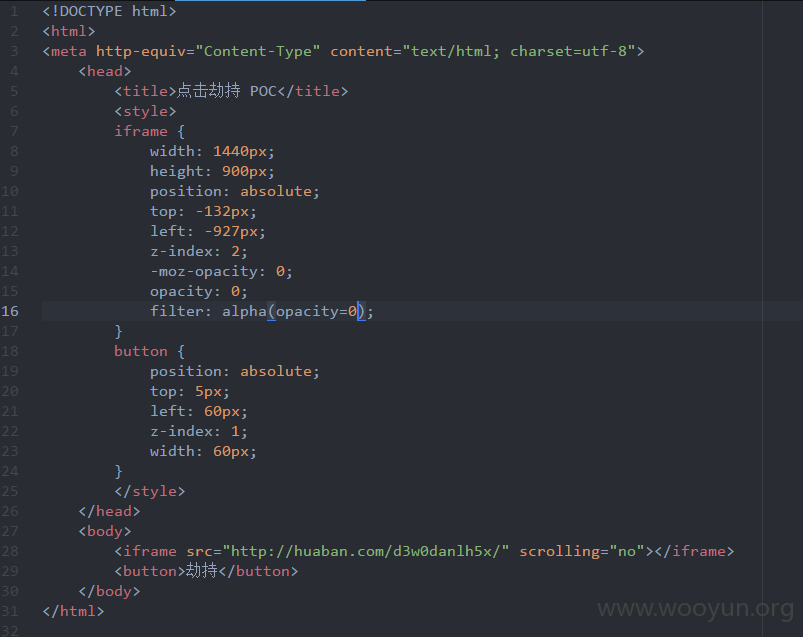803x637 pixels.
Task: Click the huaban.com URL in iframe src
Action: (365, 551)
